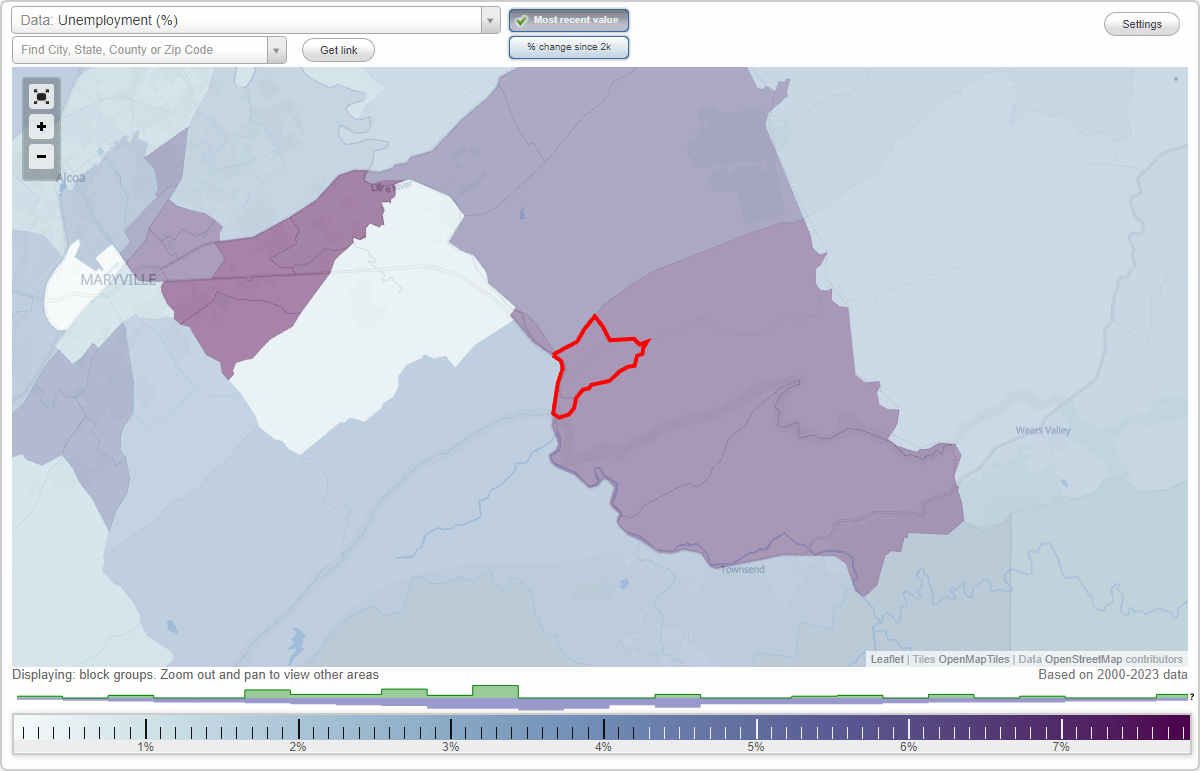Click the 1% mark on legend scale
The width and height of the screenshot is (1200, 771).
pyautogui.click(x=146, y=747)
